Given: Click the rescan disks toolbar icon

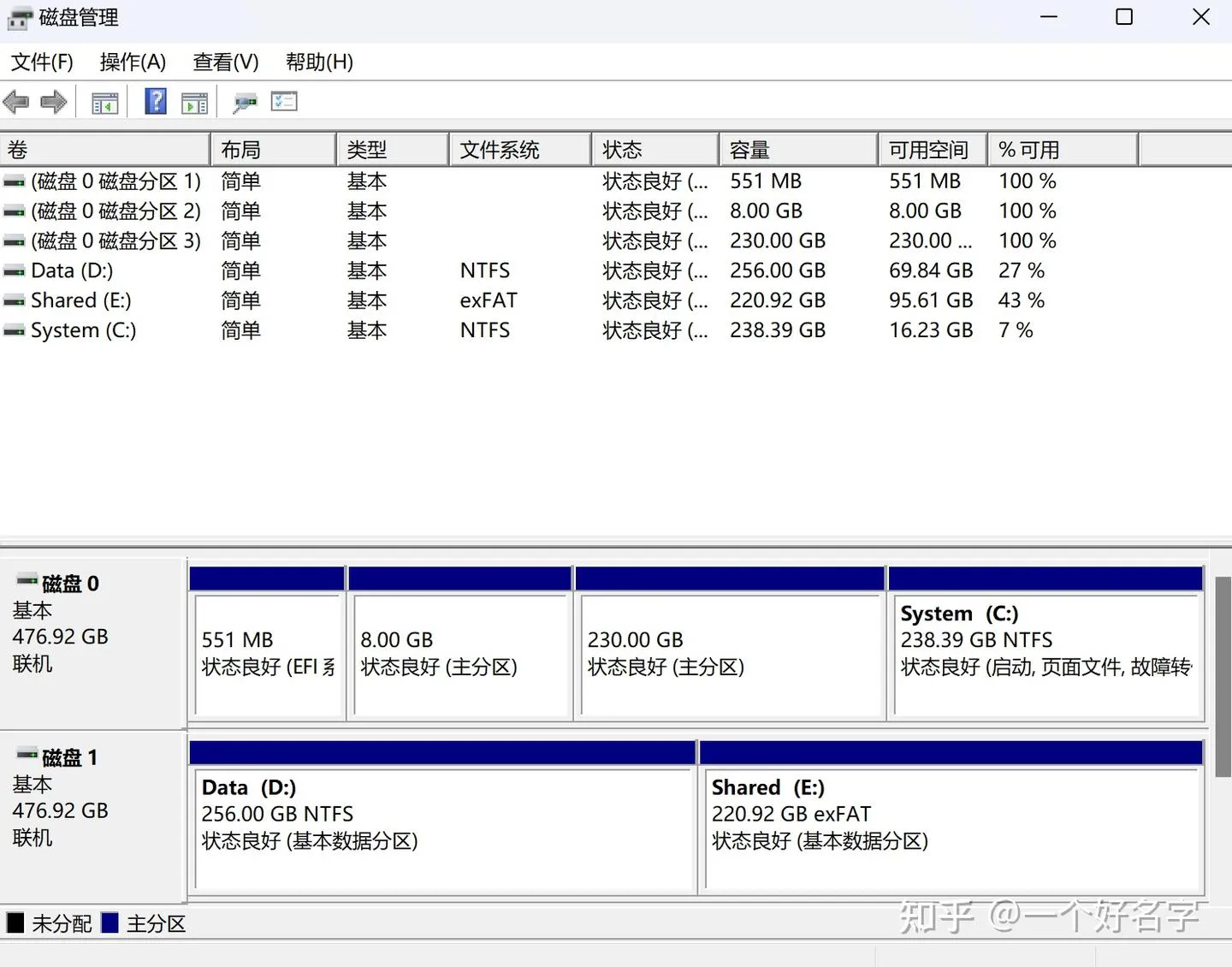Looking at the screenshot, I should click(245, 103).
